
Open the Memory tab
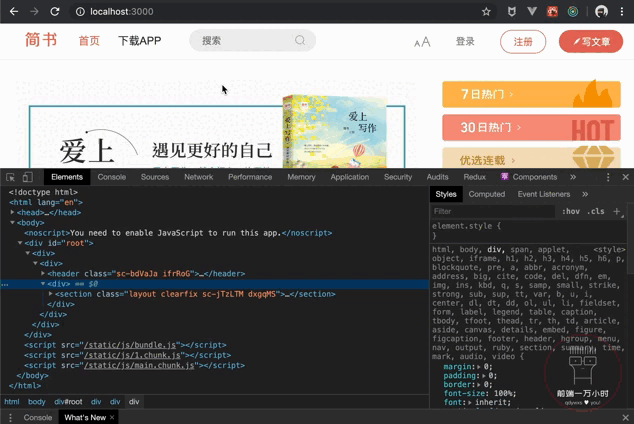(301, 177)
